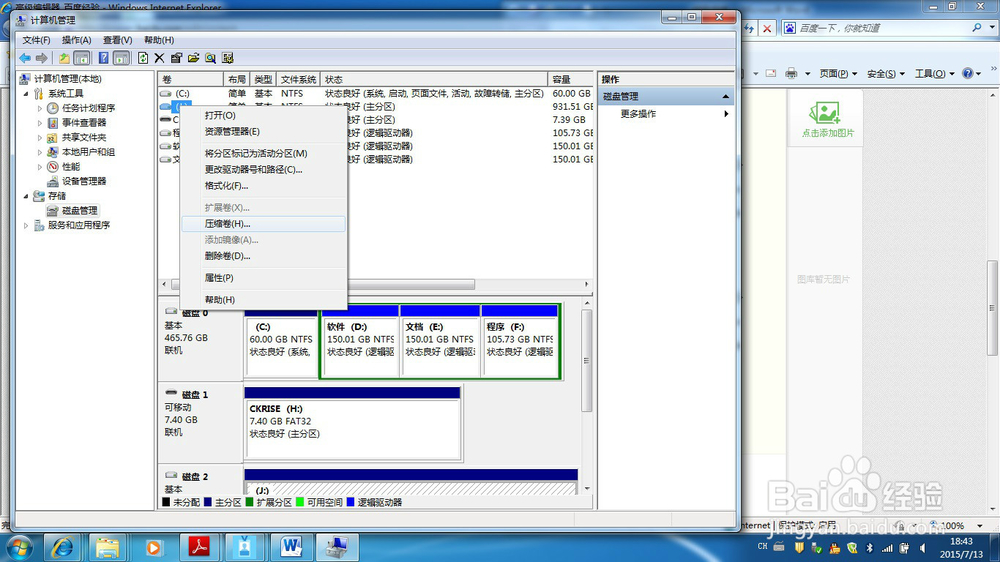Click the Up one level folder icon
The height and width of the screenshot is (562, 1000).
[64, 58]
